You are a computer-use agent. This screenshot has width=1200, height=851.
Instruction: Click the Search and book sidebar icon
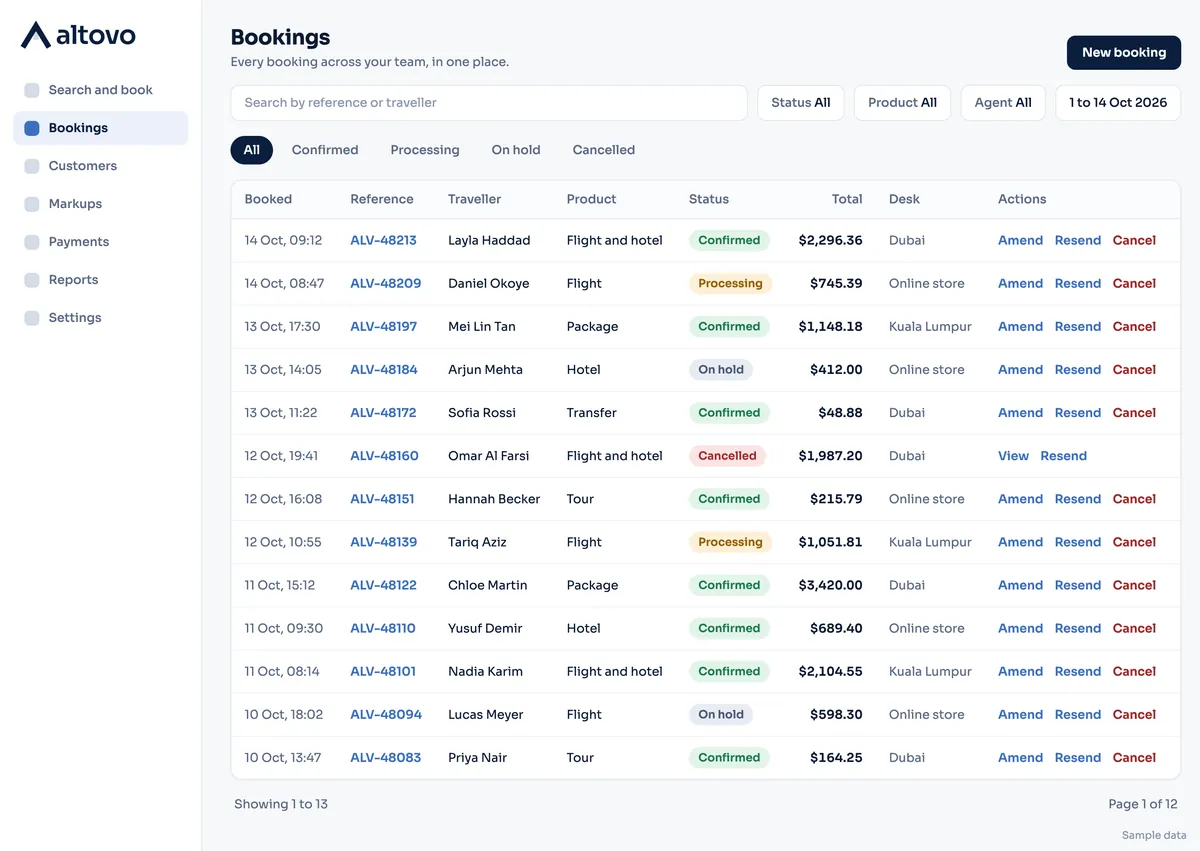coord(32,90)
